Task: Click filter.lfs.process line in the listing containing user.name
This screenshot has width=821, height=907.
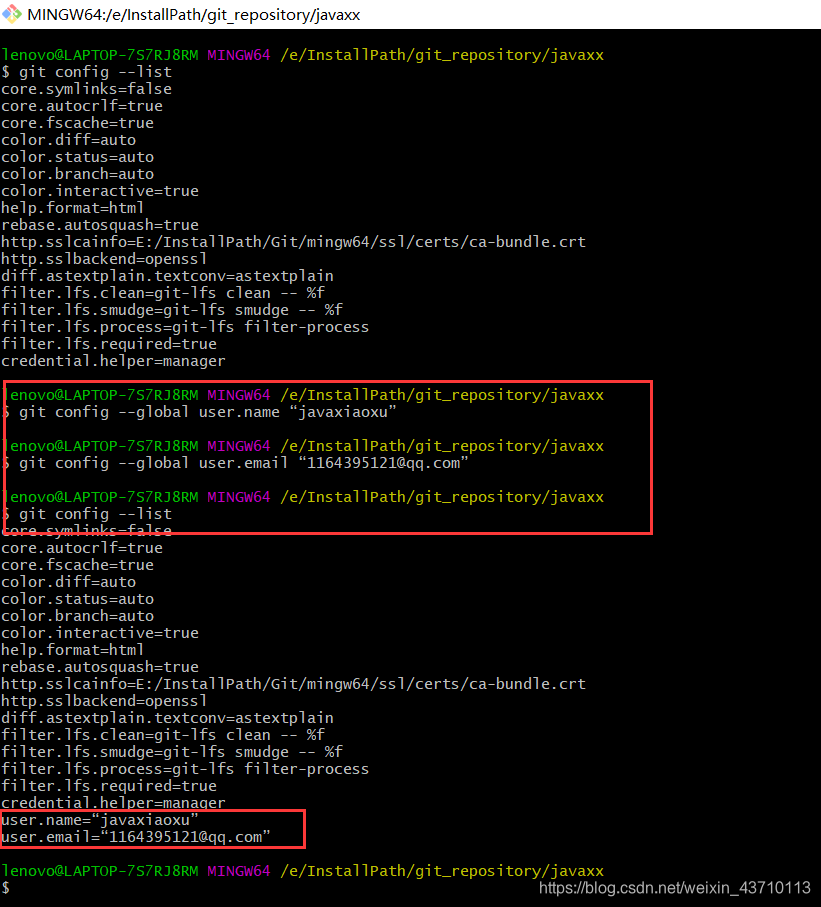Action: [185, 769]
